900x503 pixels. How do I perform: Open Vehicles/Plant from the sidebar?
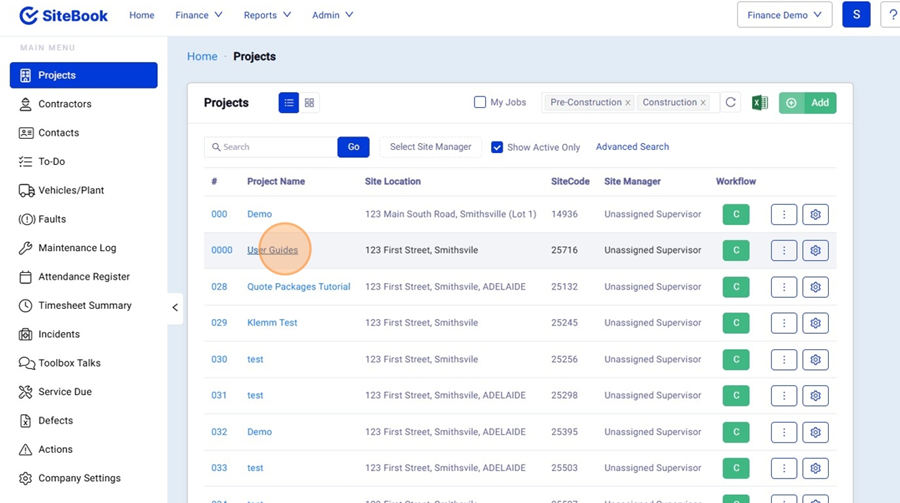click(70, 190)
